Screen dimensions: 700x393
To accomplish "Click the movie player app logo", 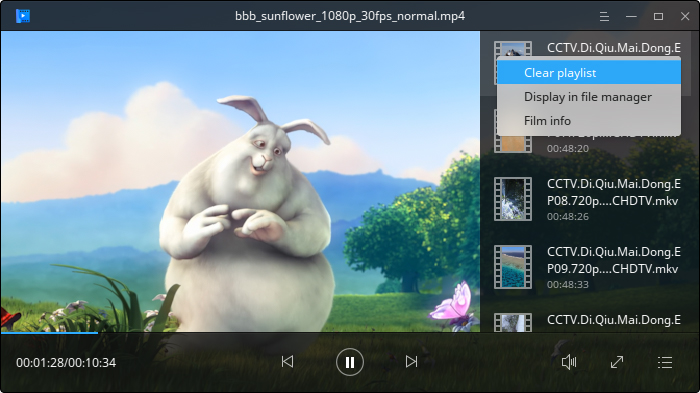I will 23,16.
